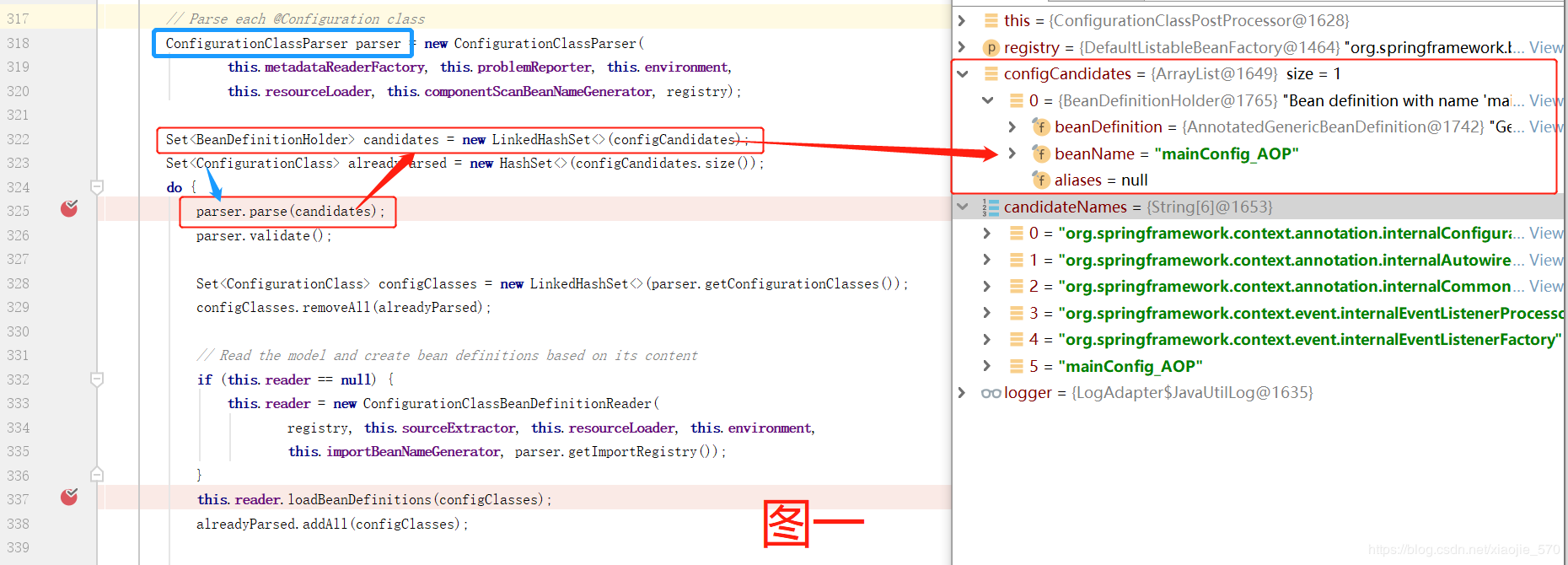Select the aliases = null row

[x=1258, y=180]
